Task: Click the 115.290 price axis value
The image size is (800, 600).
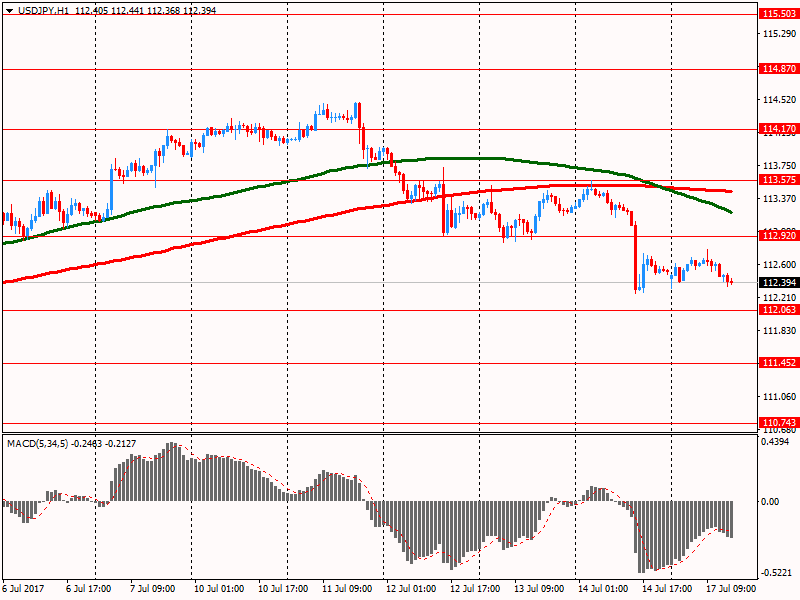Action: [779, 34]
